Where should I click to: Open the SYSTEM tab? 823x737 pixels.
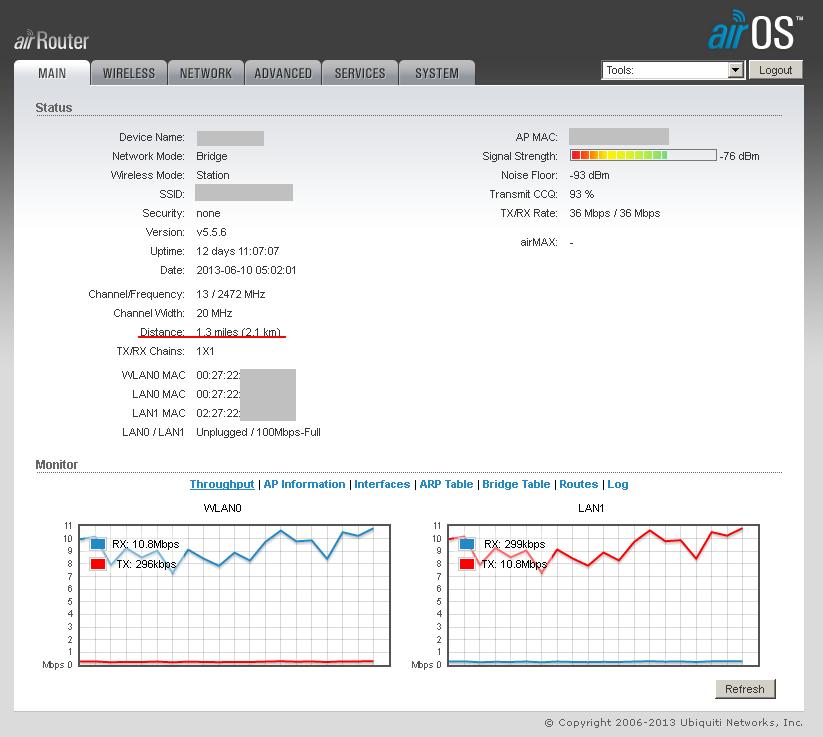click(437, 73)
